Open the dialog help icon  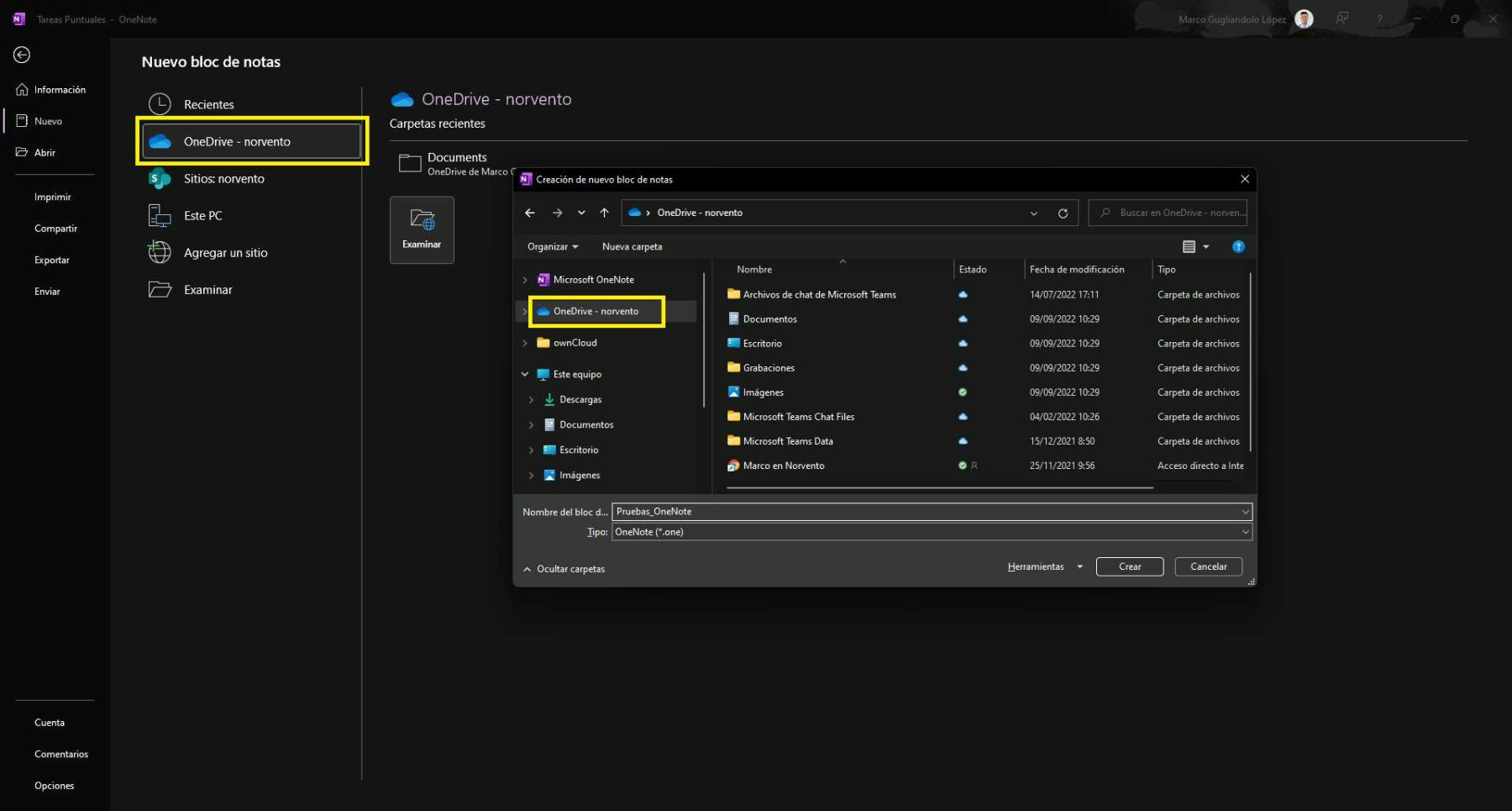(x=1238, y=246)
